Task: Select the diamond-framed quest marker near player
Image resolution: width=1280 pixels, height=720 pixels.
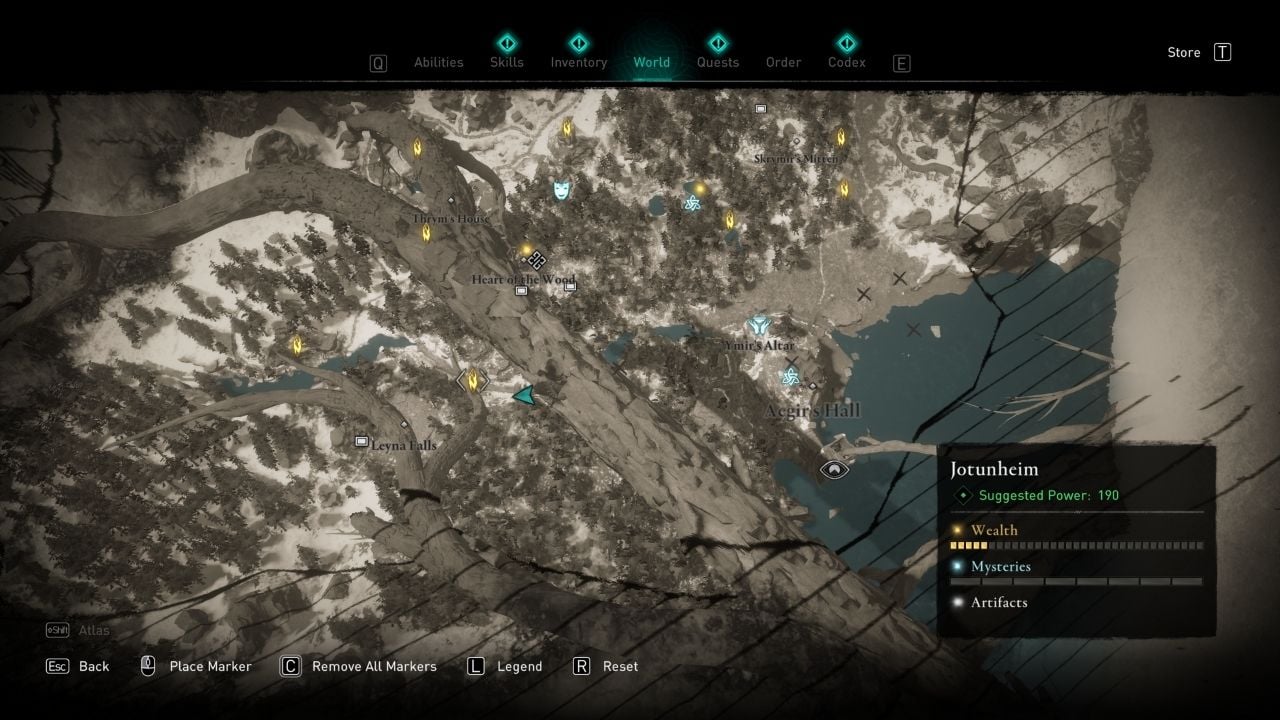Action: [x=472, y=380]
